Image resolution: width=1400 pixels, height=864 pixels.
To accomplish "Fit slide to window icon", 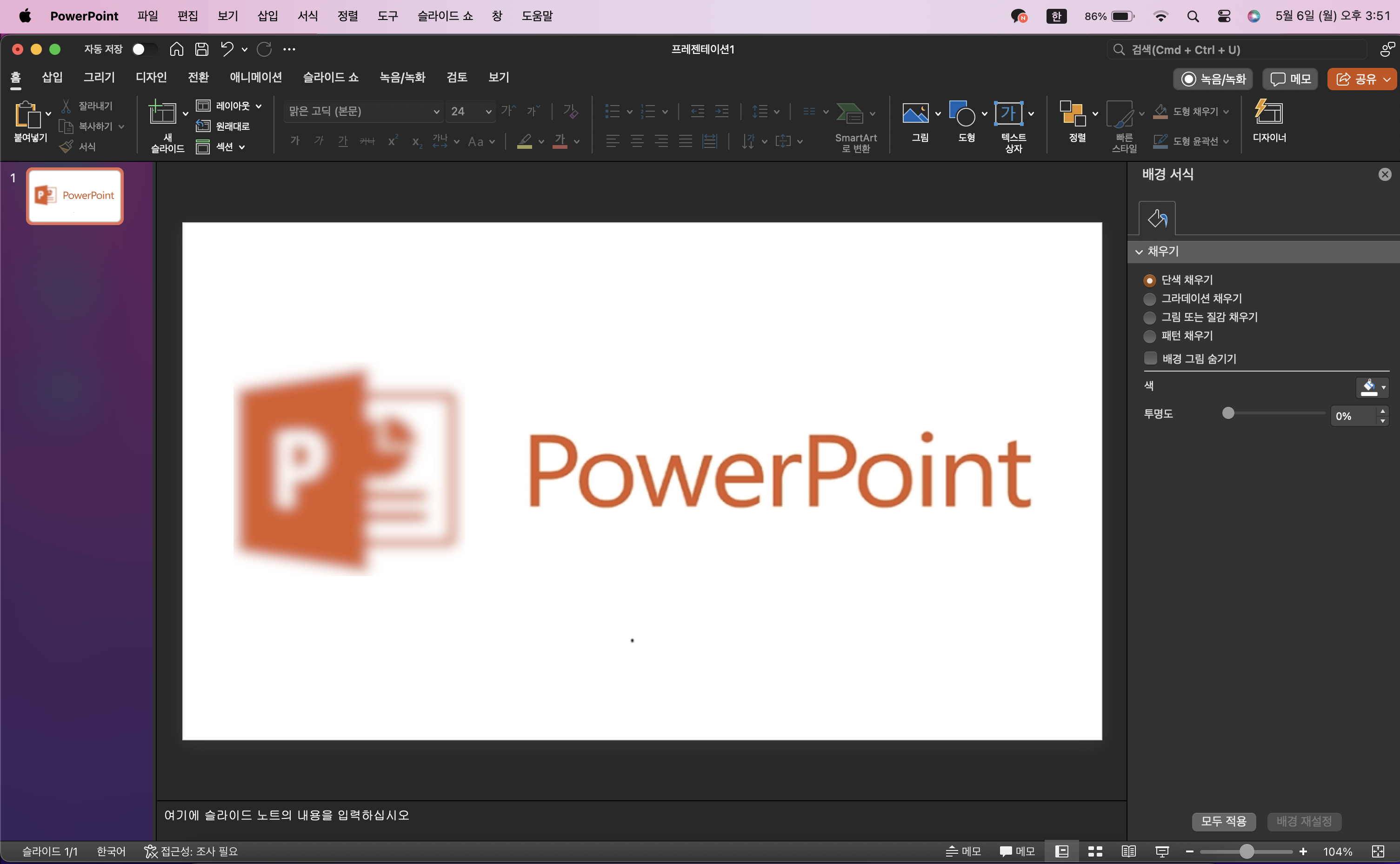I will coord(1378,851).
